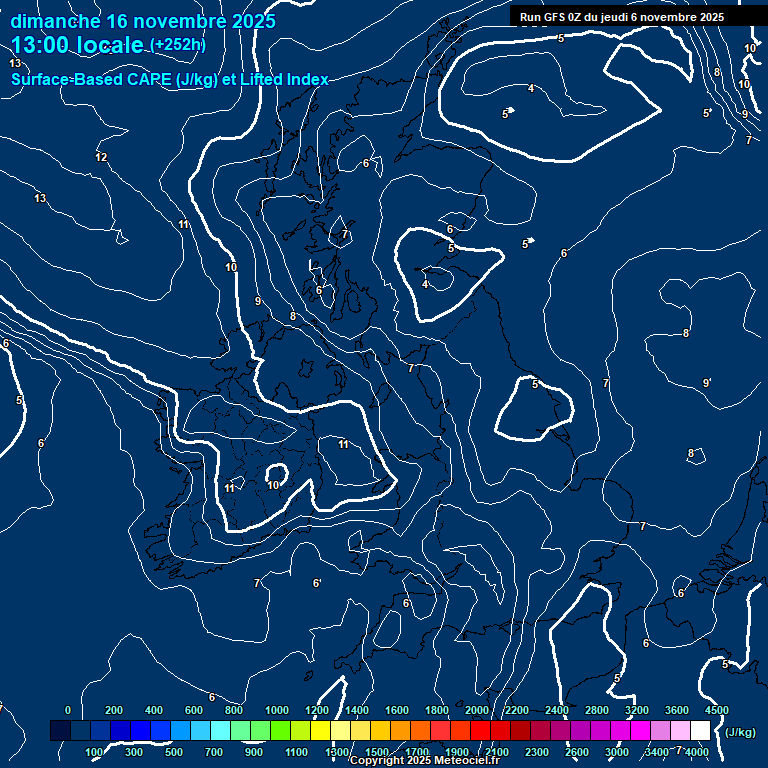Click the legend value '900'

(254, 752)
